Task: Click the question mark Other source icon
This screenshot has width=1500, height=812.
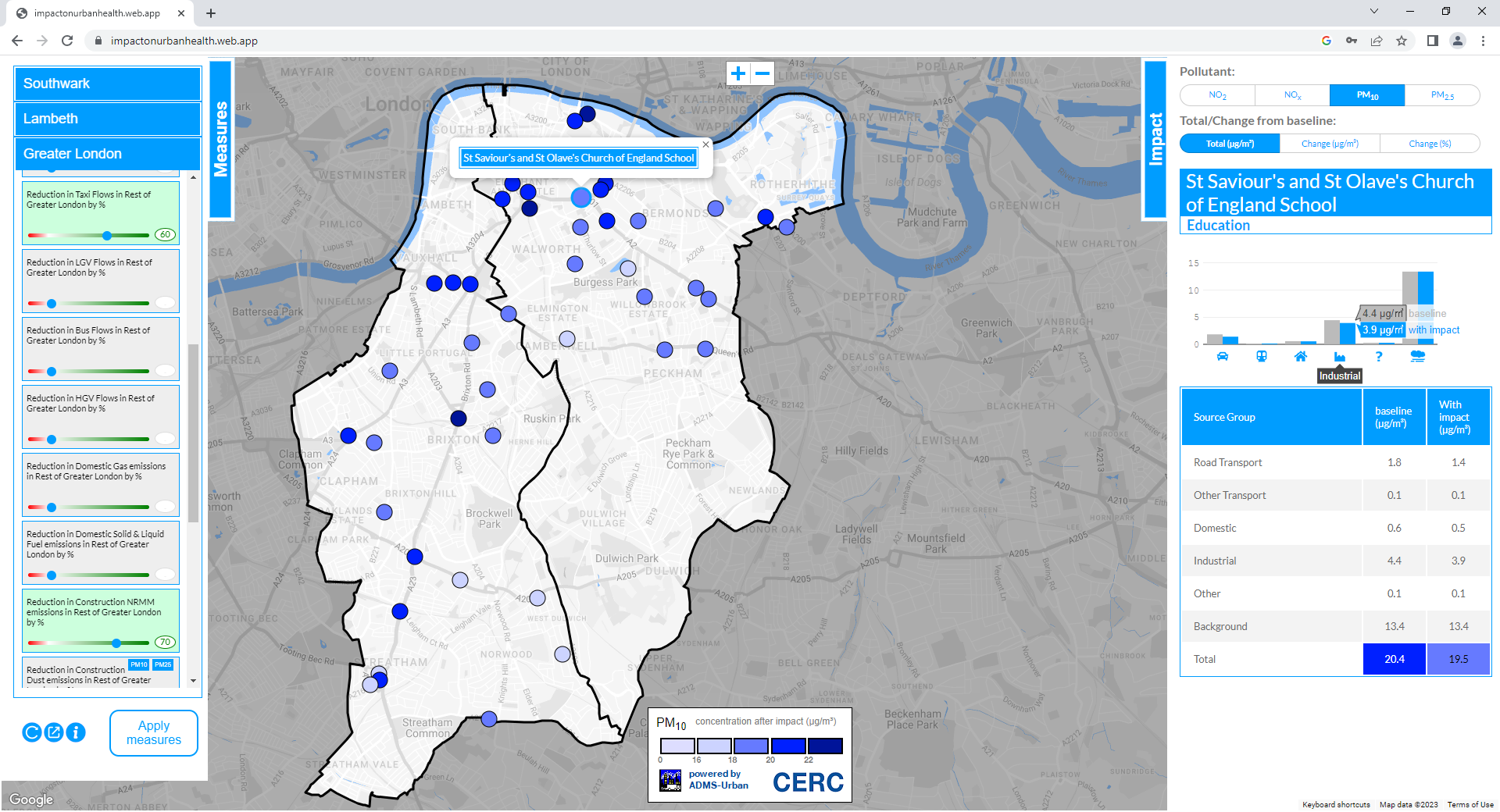Action: 1379,357
